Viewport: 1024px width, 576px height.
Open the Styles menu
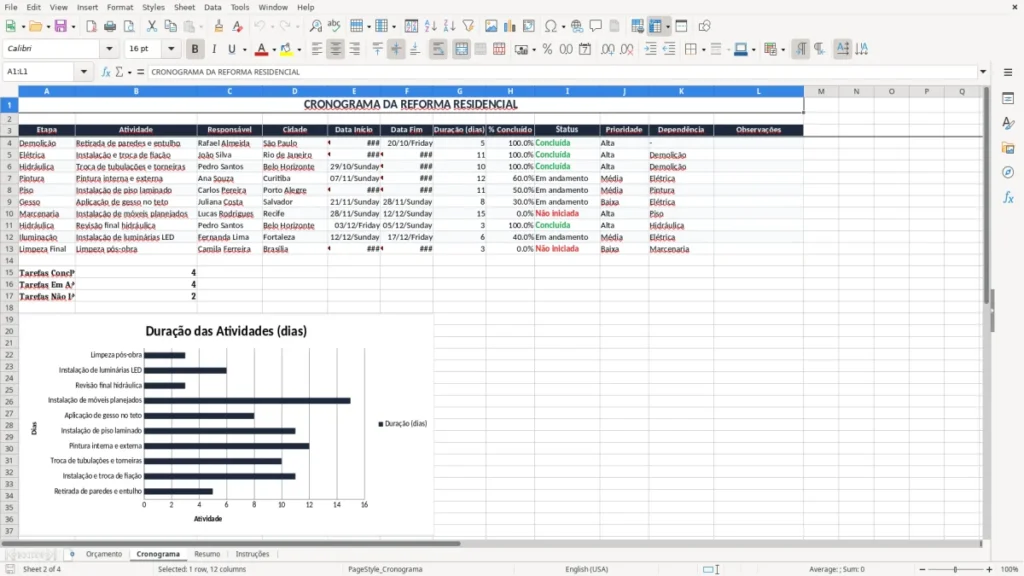tap(153, 7)
